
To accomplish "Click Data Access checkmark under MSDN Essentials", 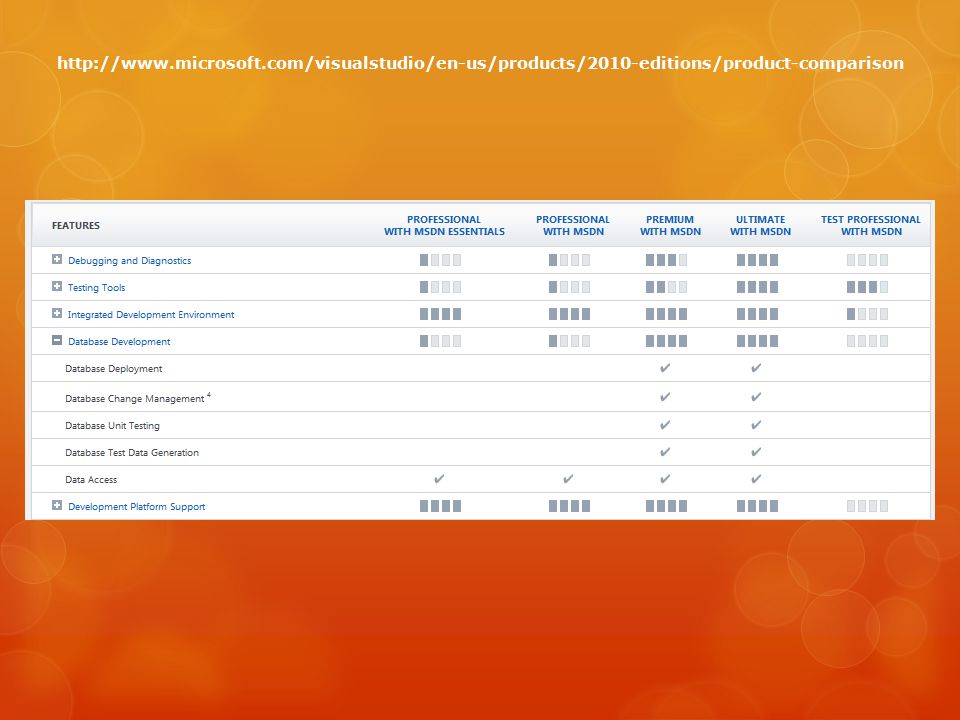I will point(439,479).
